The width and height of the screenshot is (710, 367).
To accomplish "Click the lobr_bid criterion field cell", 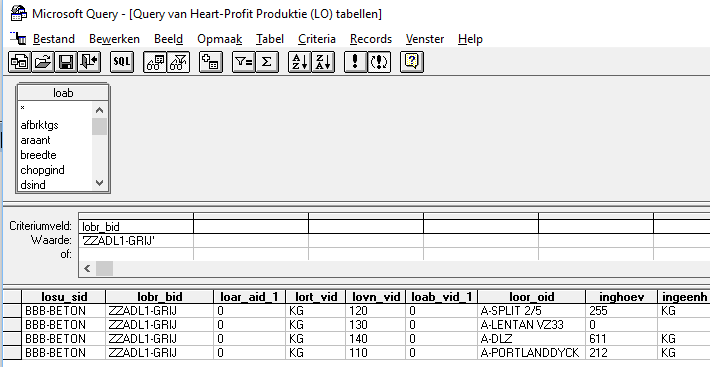I will point(136,226).
